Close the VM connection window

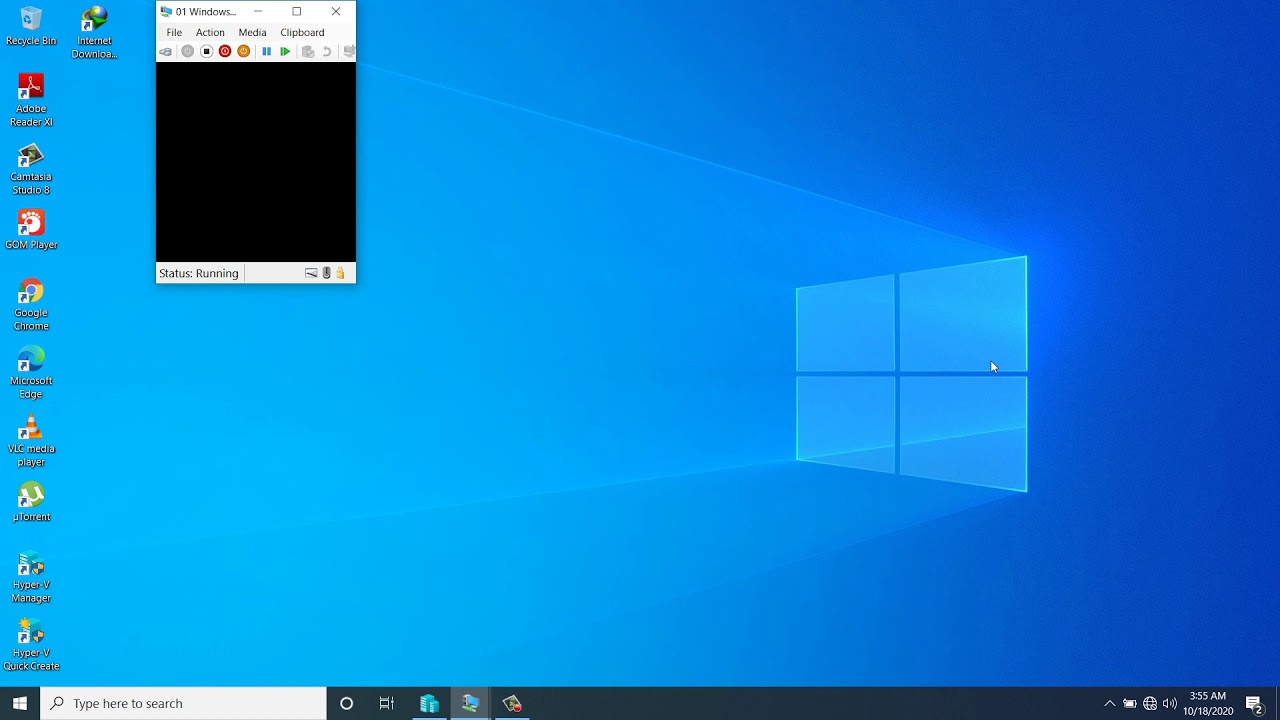(x=336, y=12)
